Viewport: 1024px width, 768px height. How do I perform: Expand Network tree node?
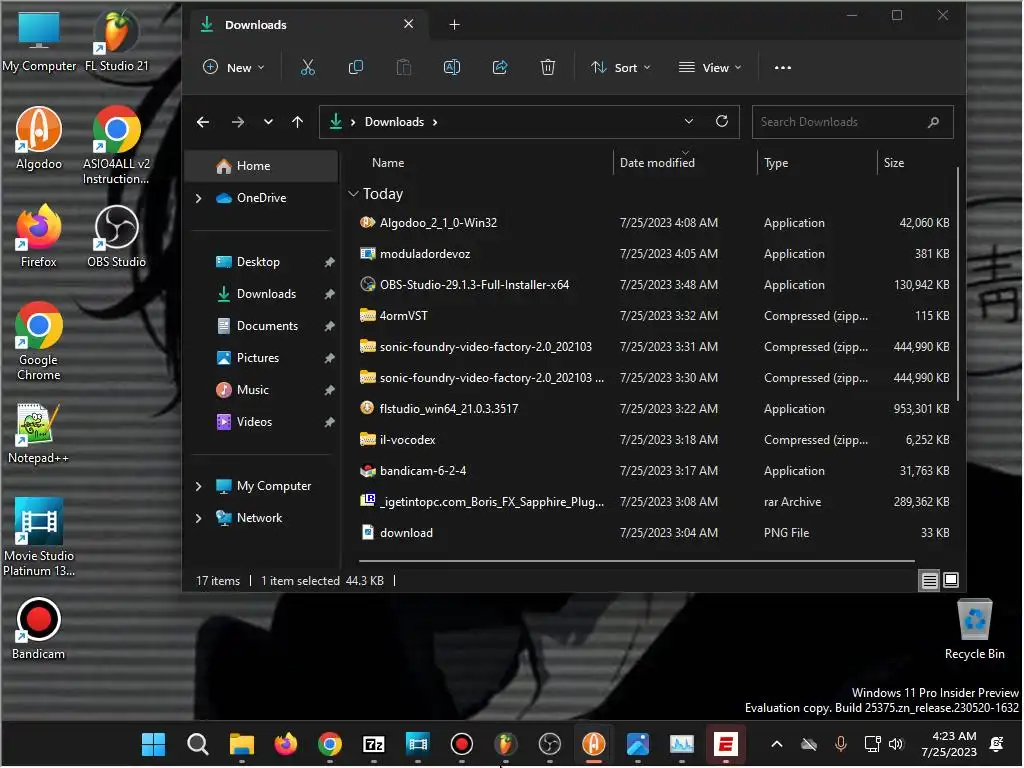pyautogui.click(x=199, y=518)
